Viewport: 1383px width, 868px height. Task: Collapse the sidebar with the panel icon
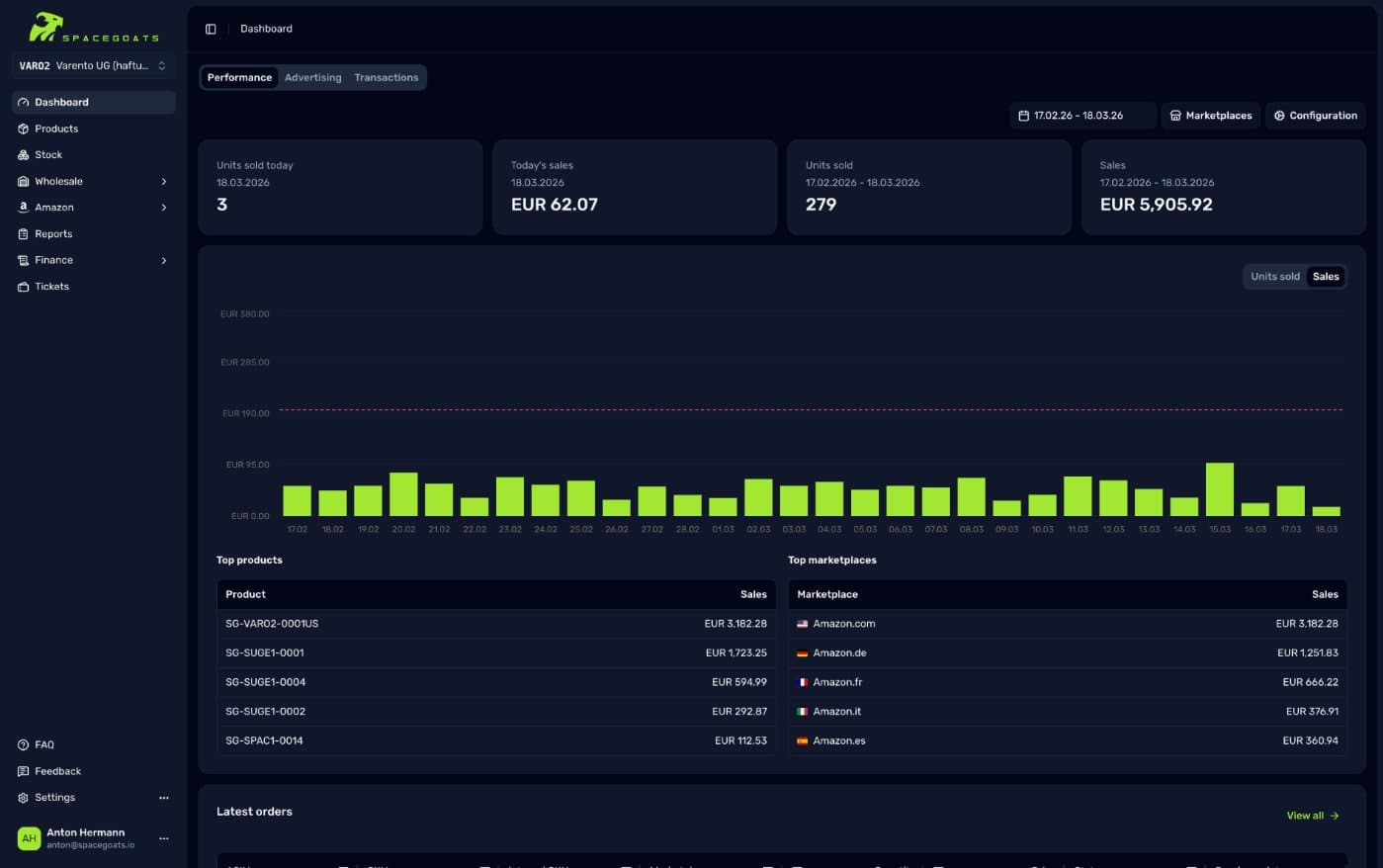point(211,29)
